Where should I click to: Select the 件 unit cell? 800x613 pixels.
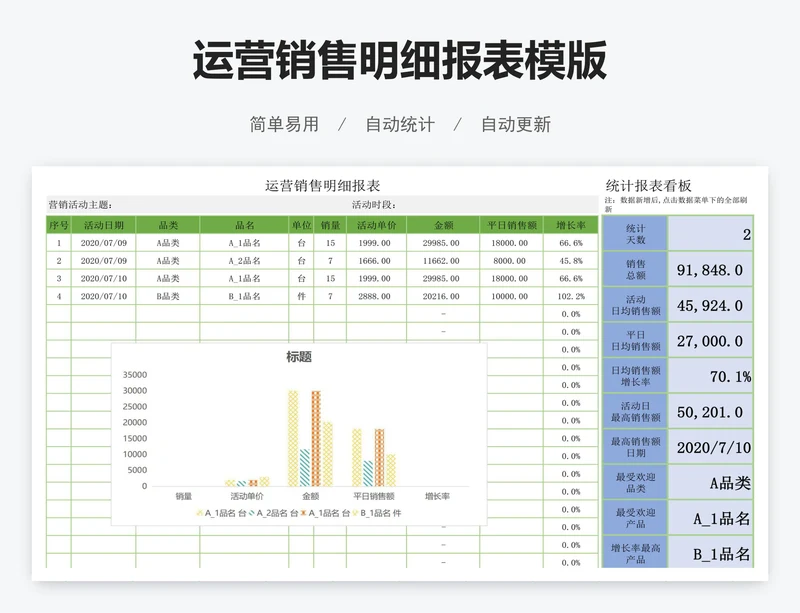point(302,296)
